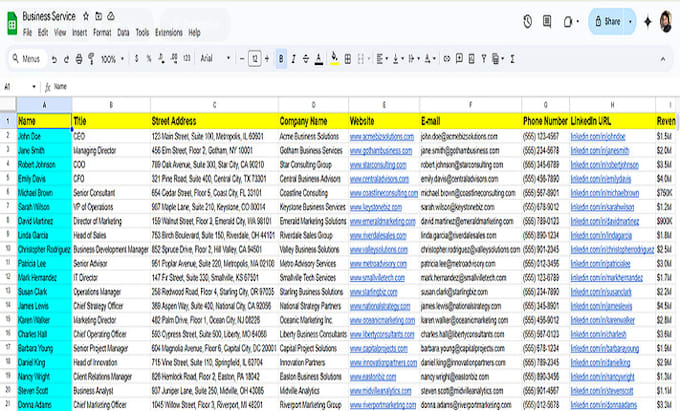Insert a comment from the toolbar

(459, 59)
